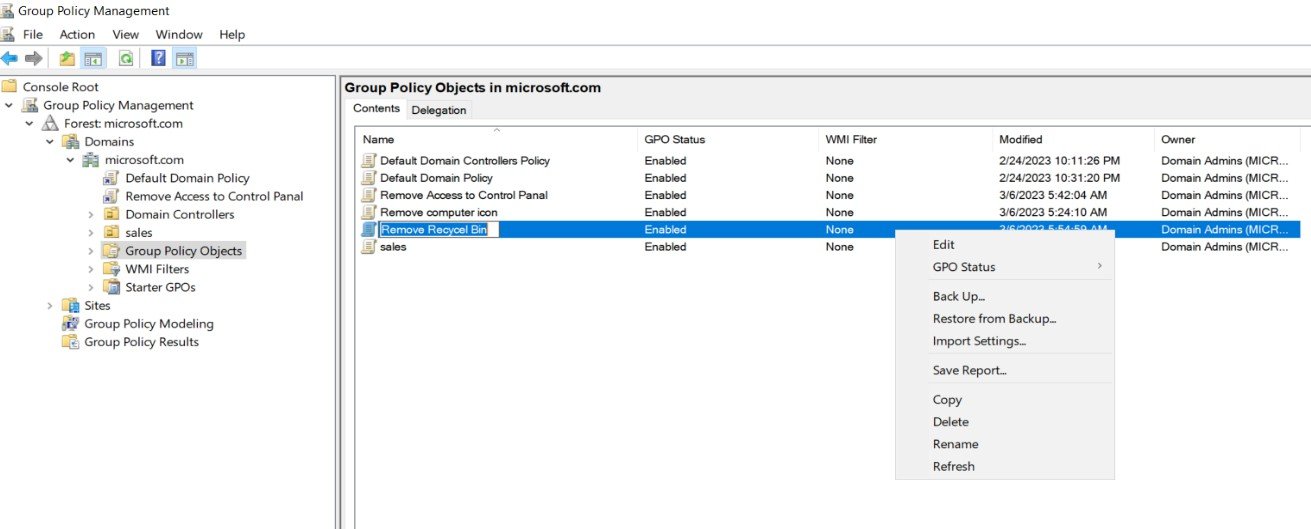This screenshot has width=1311, height=529.
Task: Open the View menu
Action: 125,34
